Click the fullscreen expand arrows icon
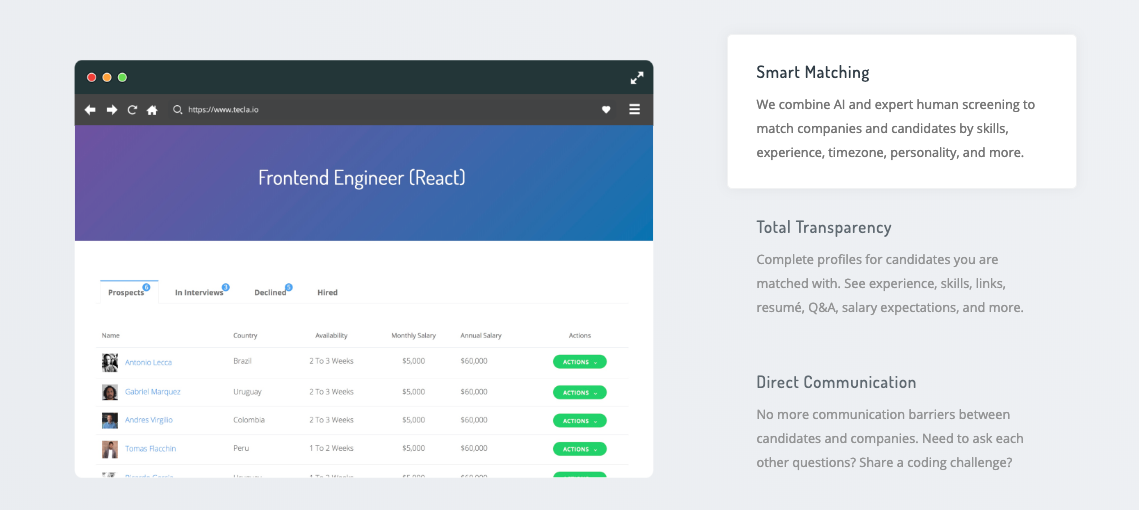The width and height of the screenshot is (1139, 510). [x=636, y=78]
